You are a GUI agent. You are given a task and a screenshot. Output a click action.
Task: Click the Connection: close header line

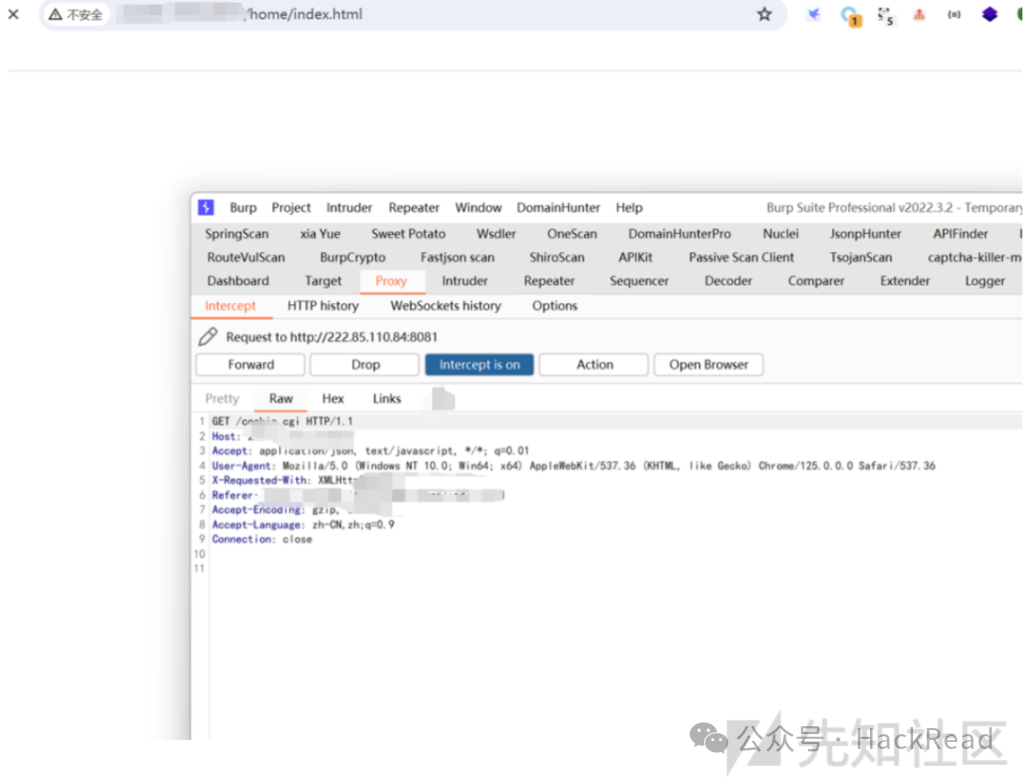[262, 539]
